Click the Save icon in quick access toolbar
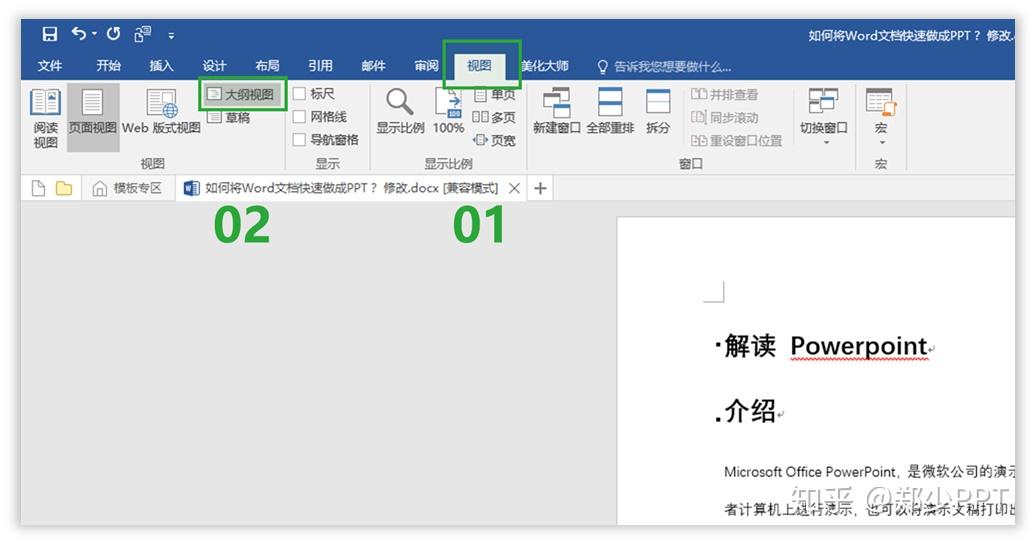The width and height of the screenshot is (1036, 544). [50, 34]
